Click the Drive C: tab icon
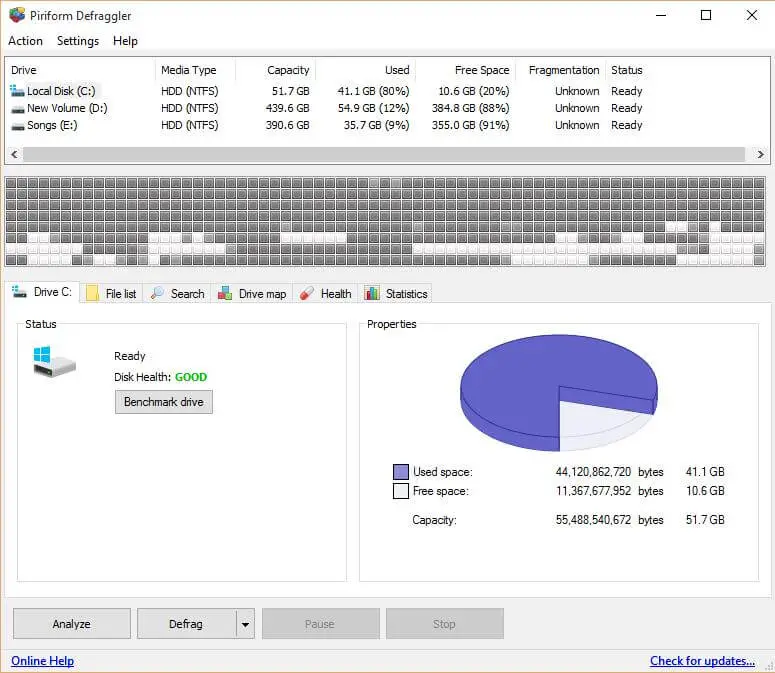775x673 pixels. 19,292
